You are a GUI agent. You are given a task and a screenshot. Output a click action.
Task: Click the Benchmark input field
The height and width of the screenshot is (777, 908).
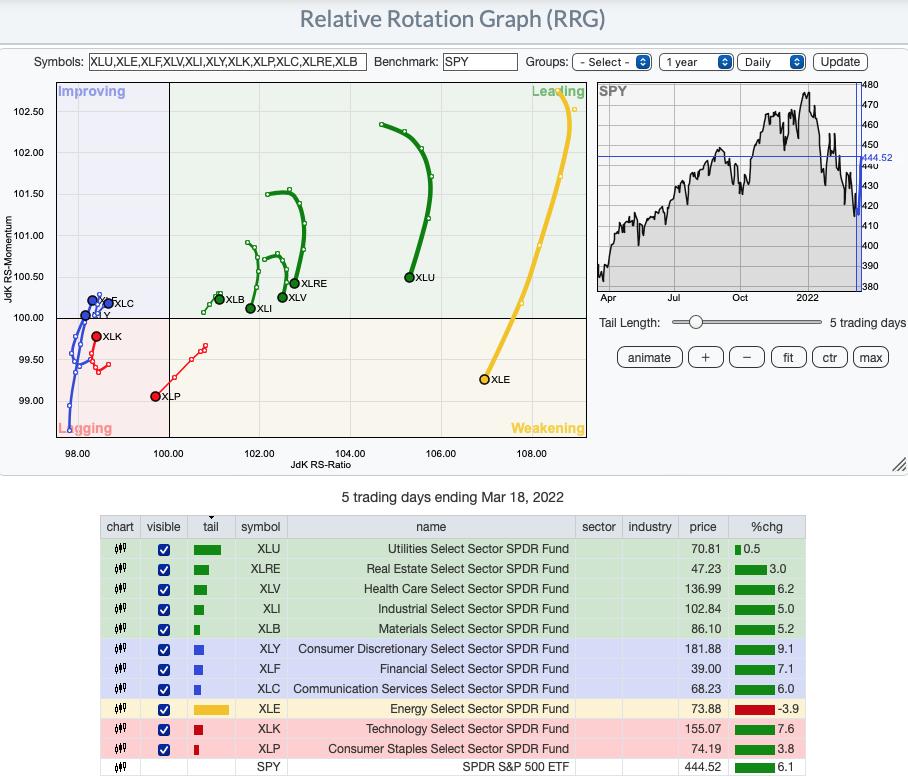(x=480, y=62)
